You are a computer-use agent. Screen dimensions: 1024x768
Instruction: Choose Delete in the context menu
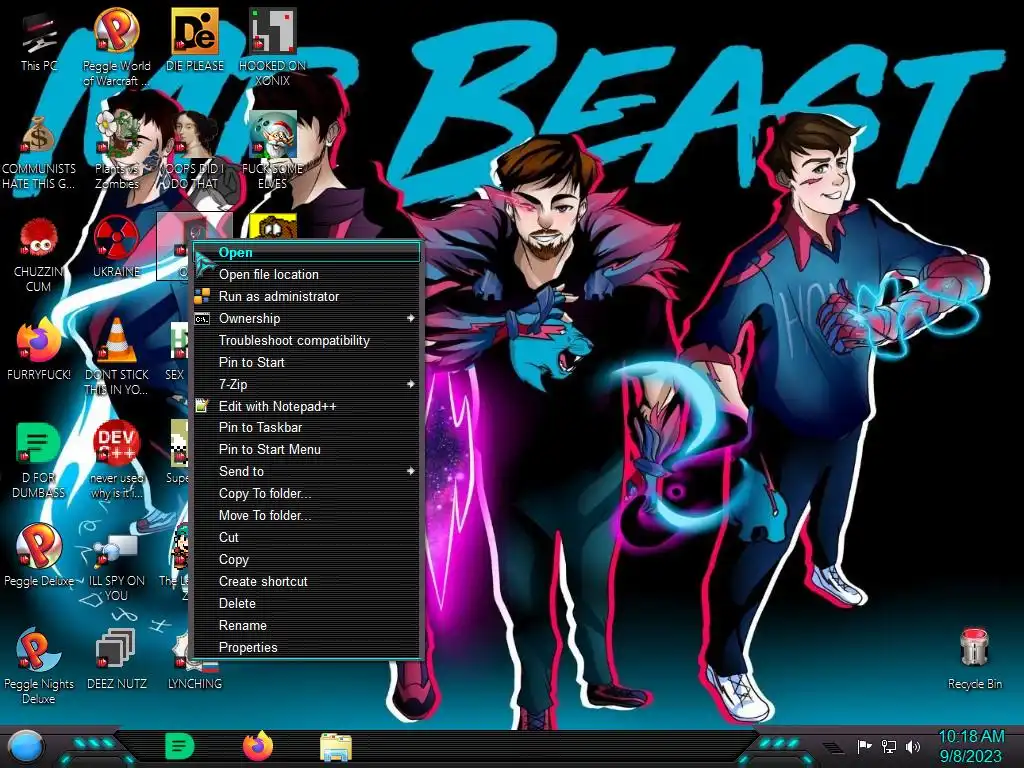coord(306,603)
